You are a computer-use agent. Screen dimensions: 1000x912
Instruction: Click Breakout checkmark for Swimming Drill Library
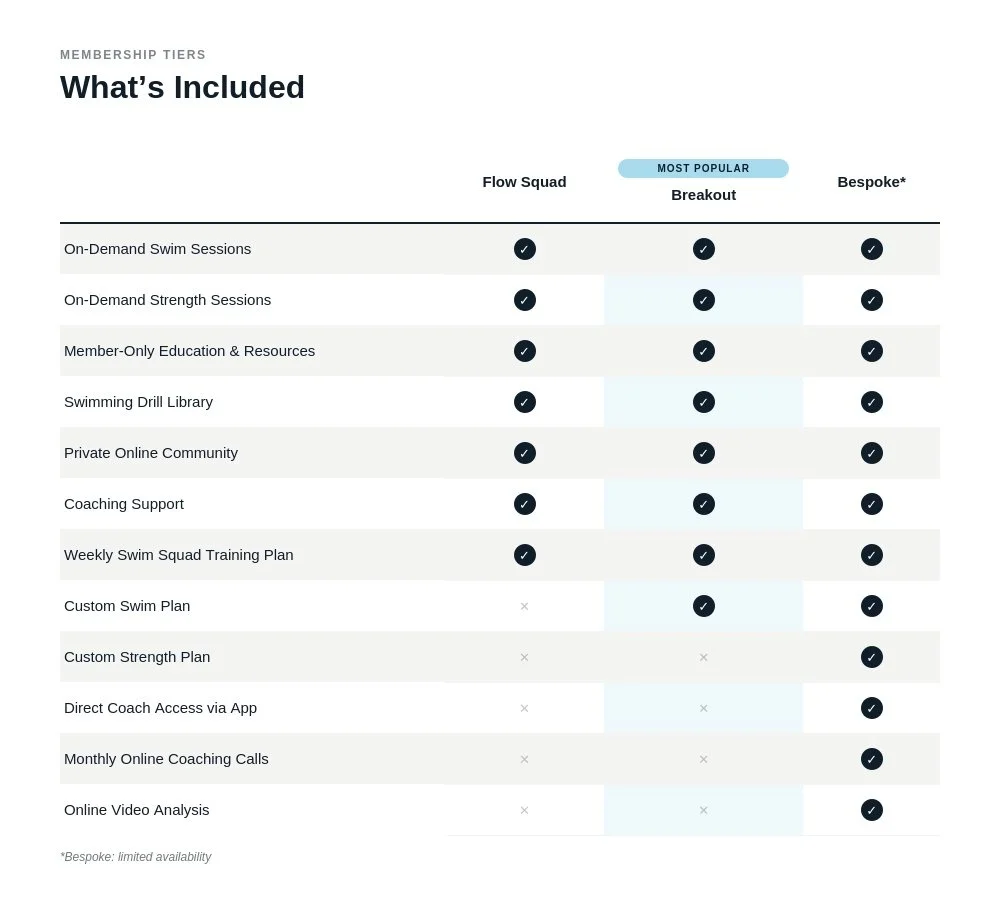tap(703, 402)
